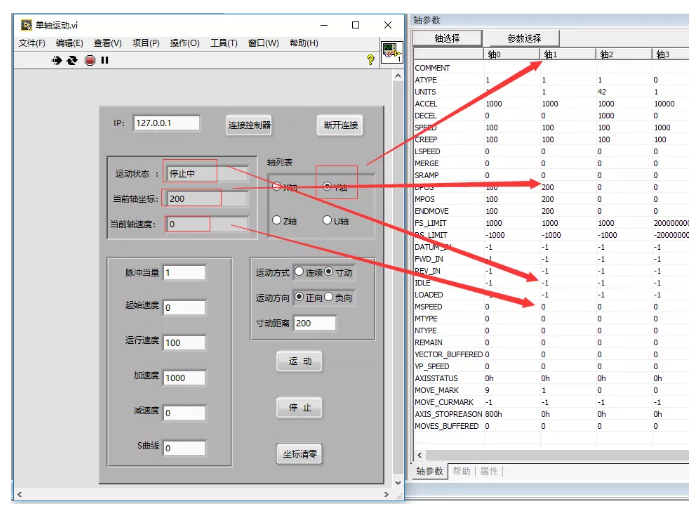Click the 轴1 column header
697x514 pixels.
click(568, 54)
